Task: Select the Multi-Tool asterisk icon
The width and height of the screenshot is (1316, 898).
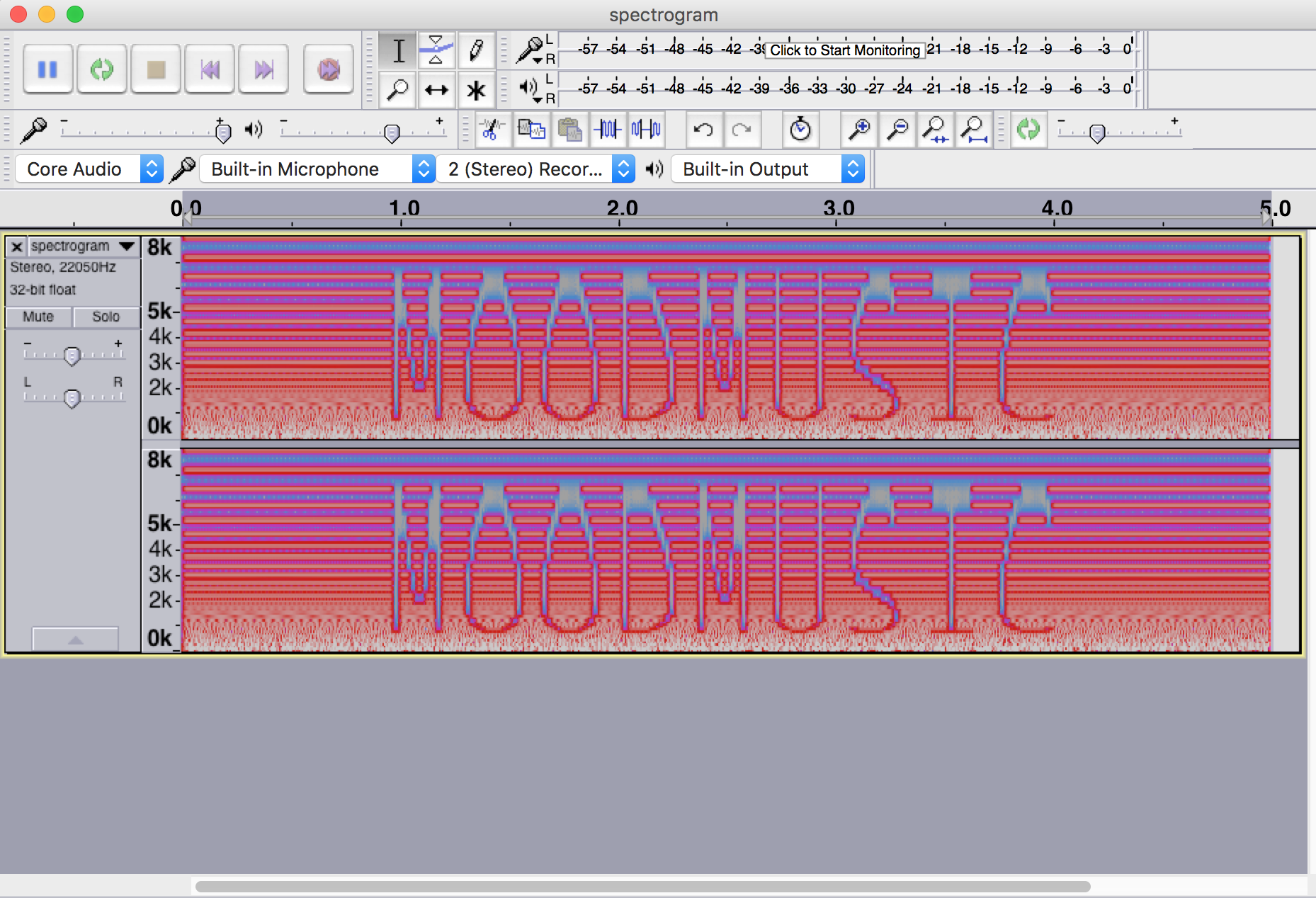Action: tap(476, 90)
